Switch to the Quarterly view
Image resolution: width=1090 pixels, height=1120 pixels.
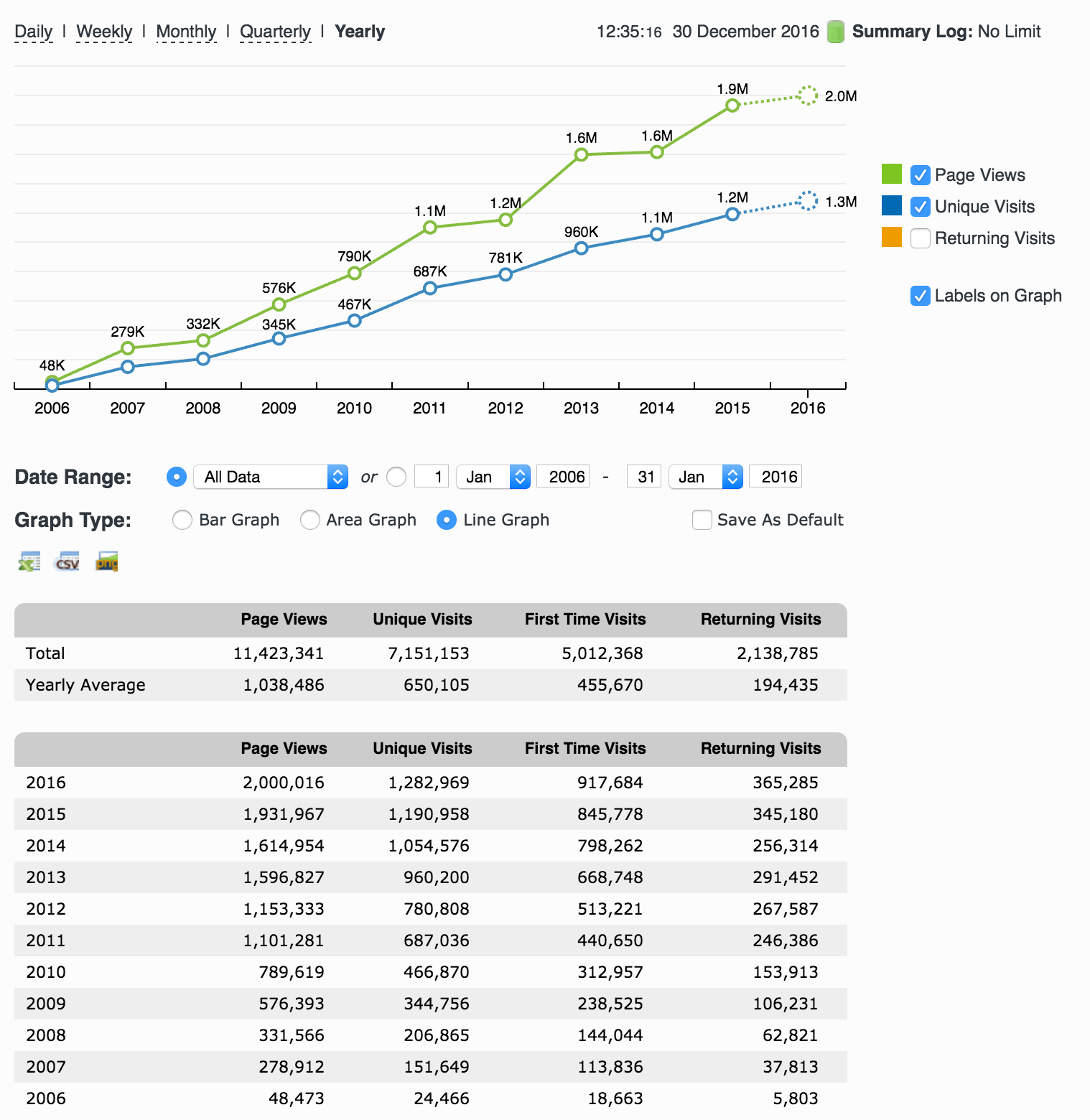275,32
